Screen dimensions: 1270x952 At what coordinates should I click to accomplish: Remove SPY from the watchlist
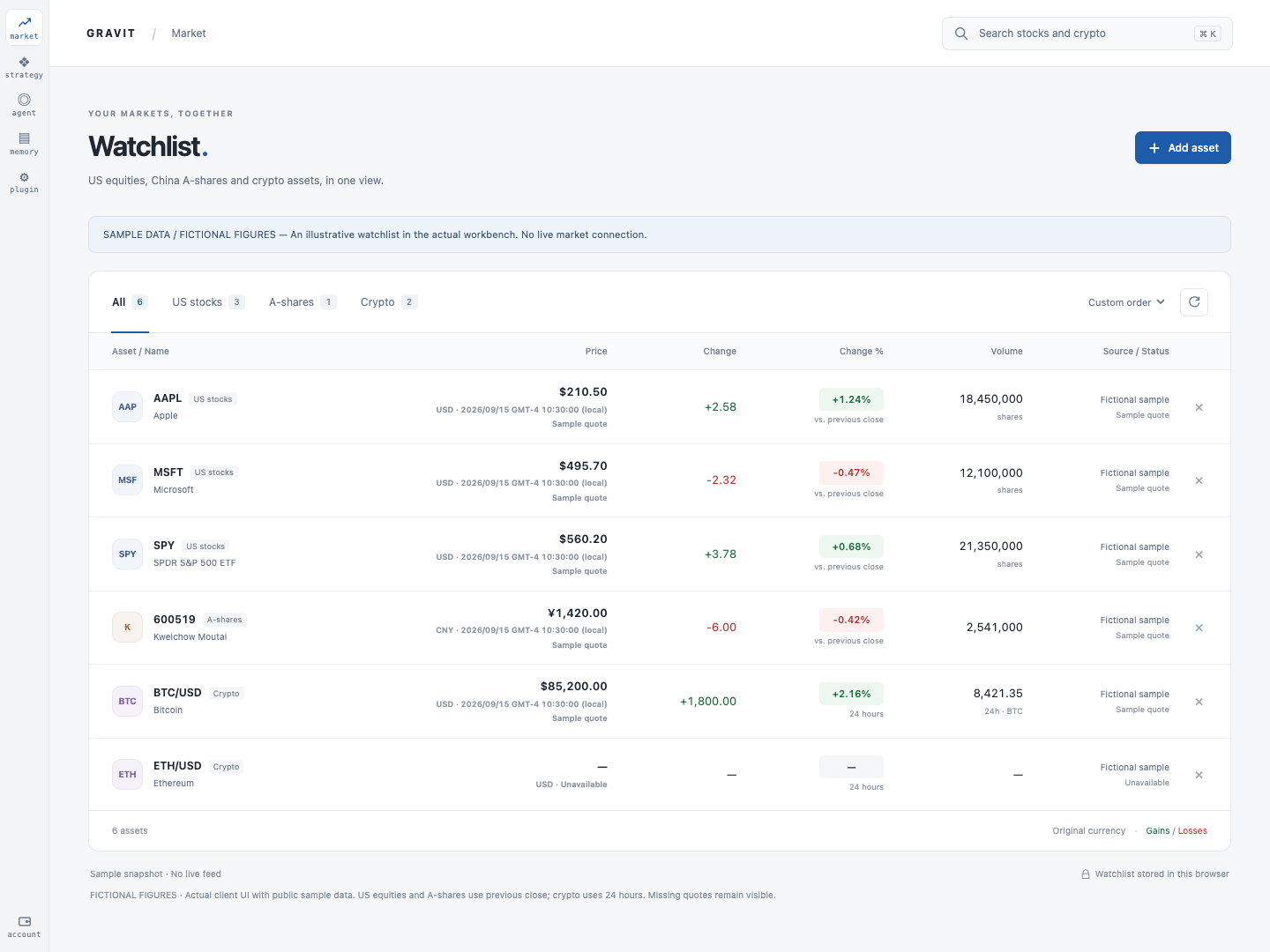pyautogui.click(x=1199, y=554)
